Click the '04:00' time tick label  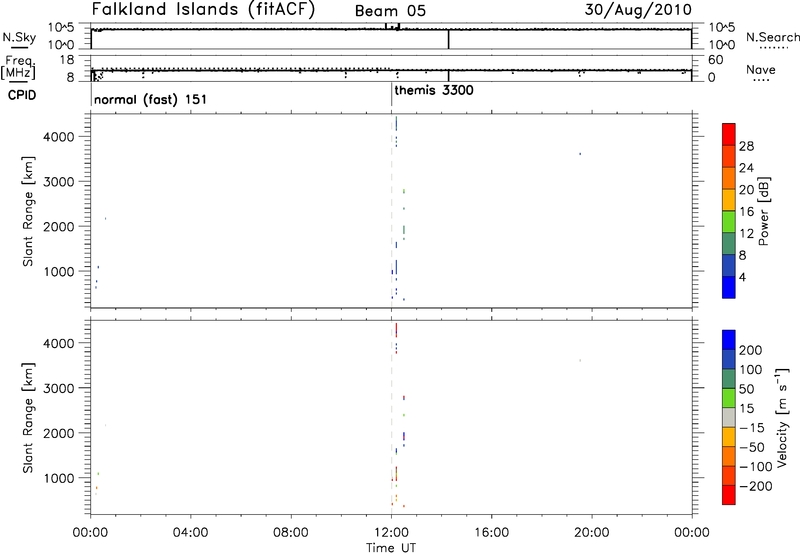click(190, 533)
